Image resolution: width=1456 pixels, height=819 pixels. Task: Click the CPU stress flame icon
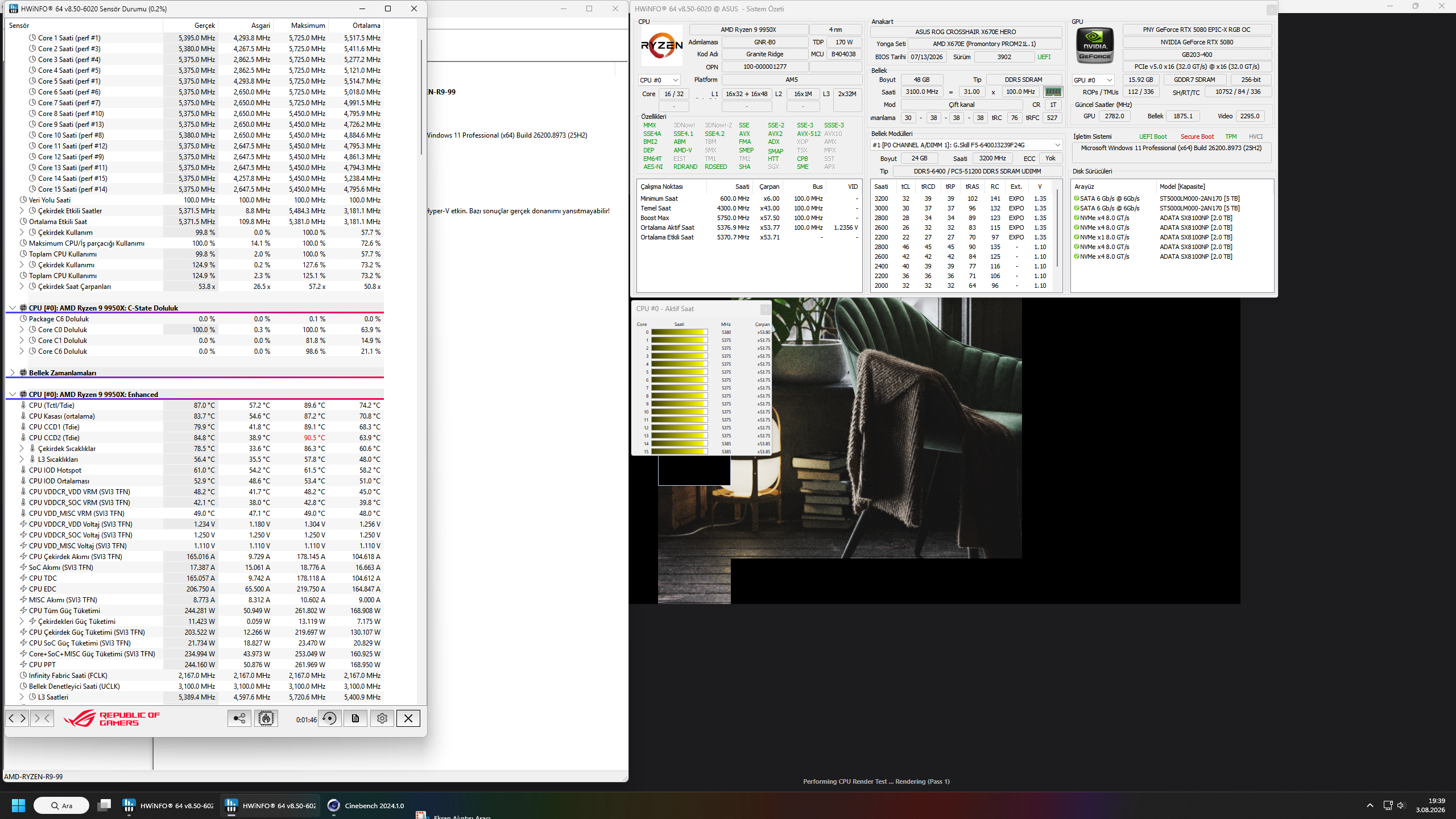[x=266, y=718]
